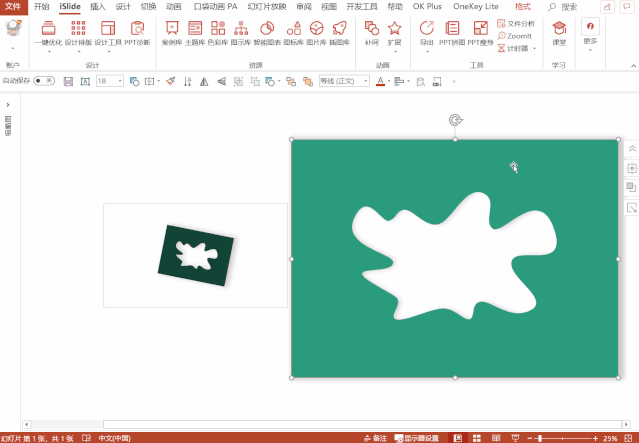The image size is (639, 443).
Task: Expand the 计时器 dropdown arrow
Action: (534, 48)
